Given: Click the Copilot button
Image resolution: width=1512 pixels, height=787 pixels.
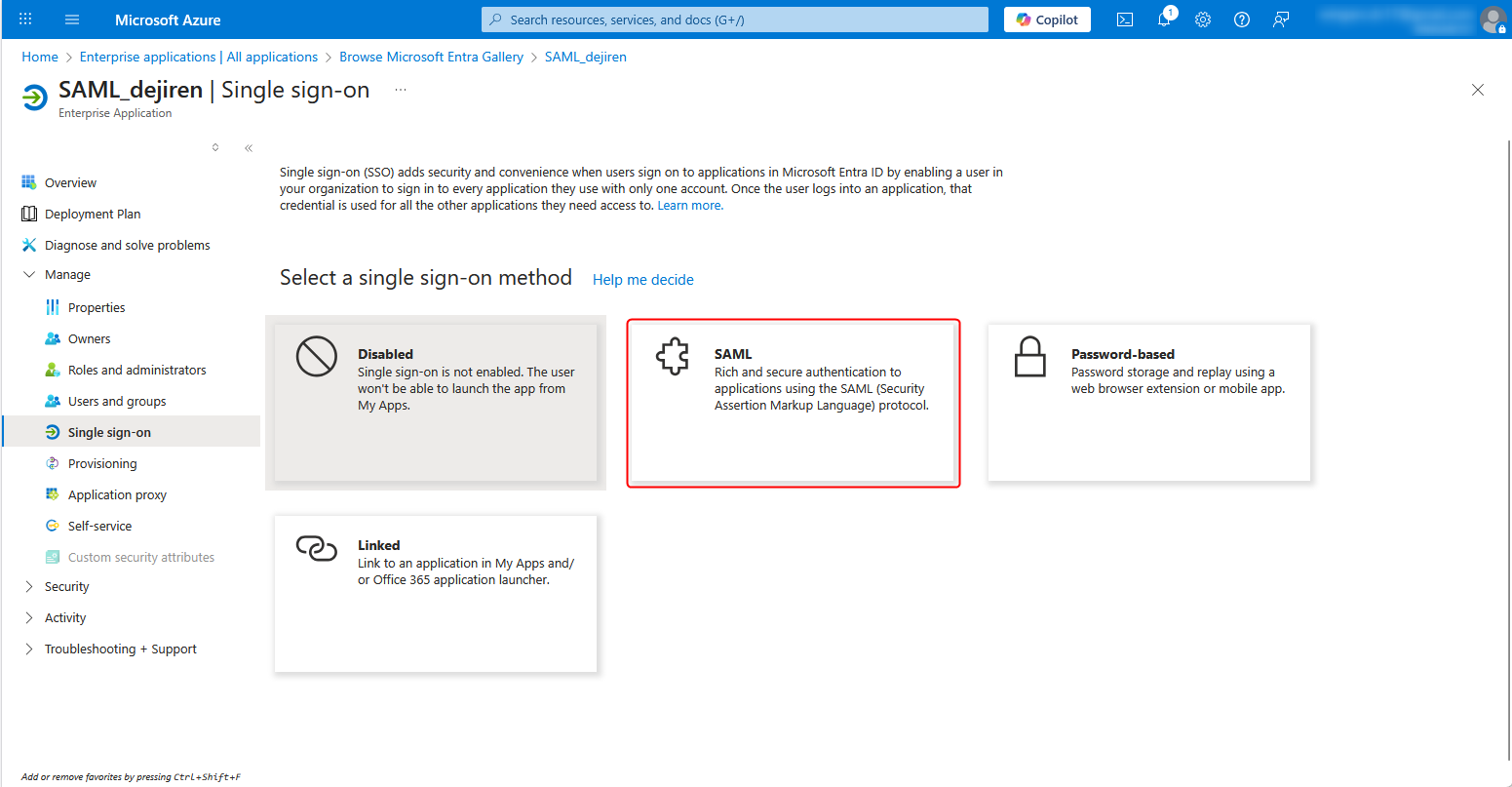Looking at the screenshot, I should [1047, 20].
